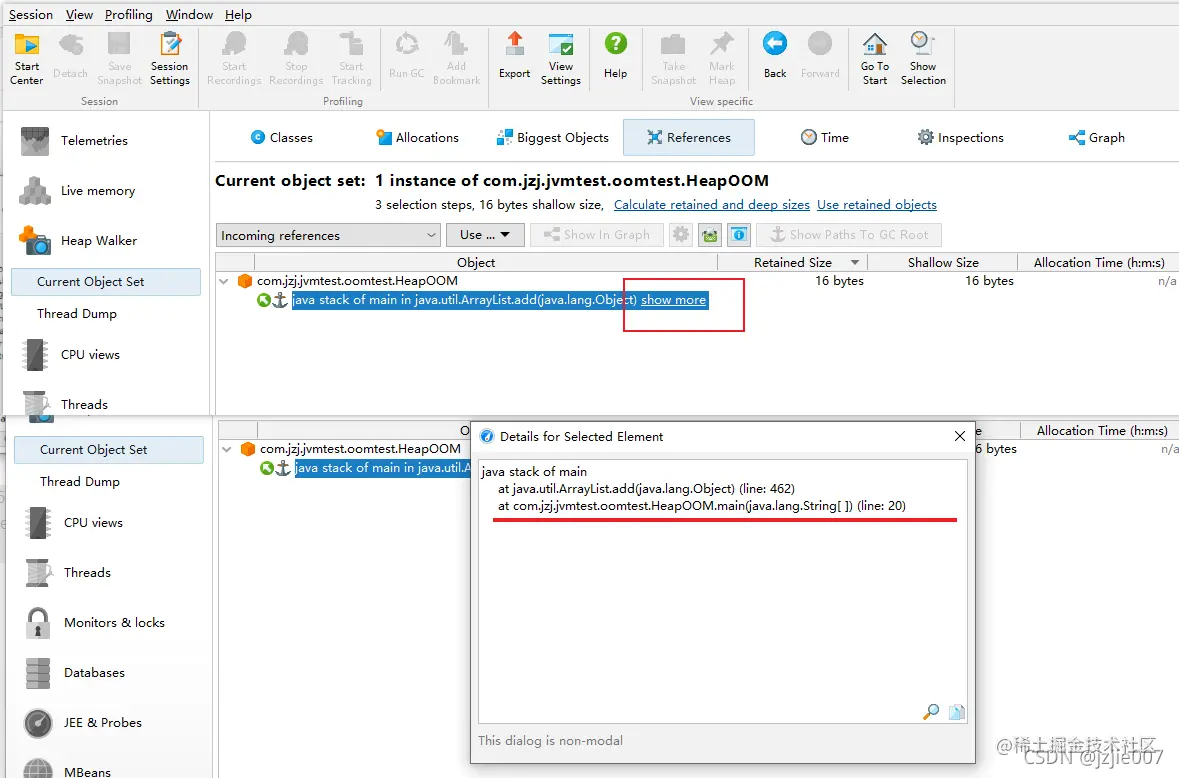This screenshot has height=778, width=1179.
Task: Click Stop Recordings icon
Action: (x=296, y=59)
